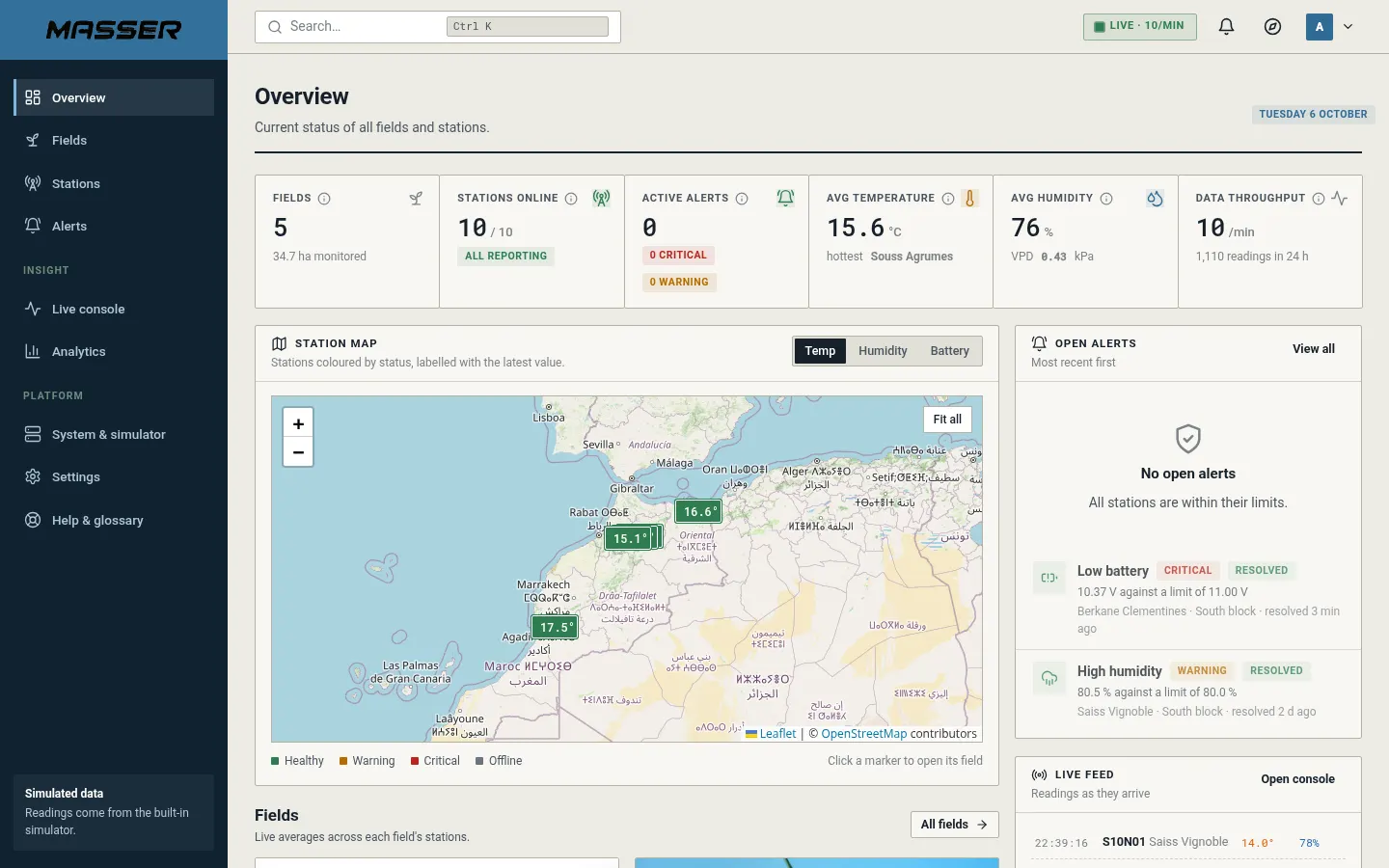Click the 17.5° station marker on map

coord(555,627)
